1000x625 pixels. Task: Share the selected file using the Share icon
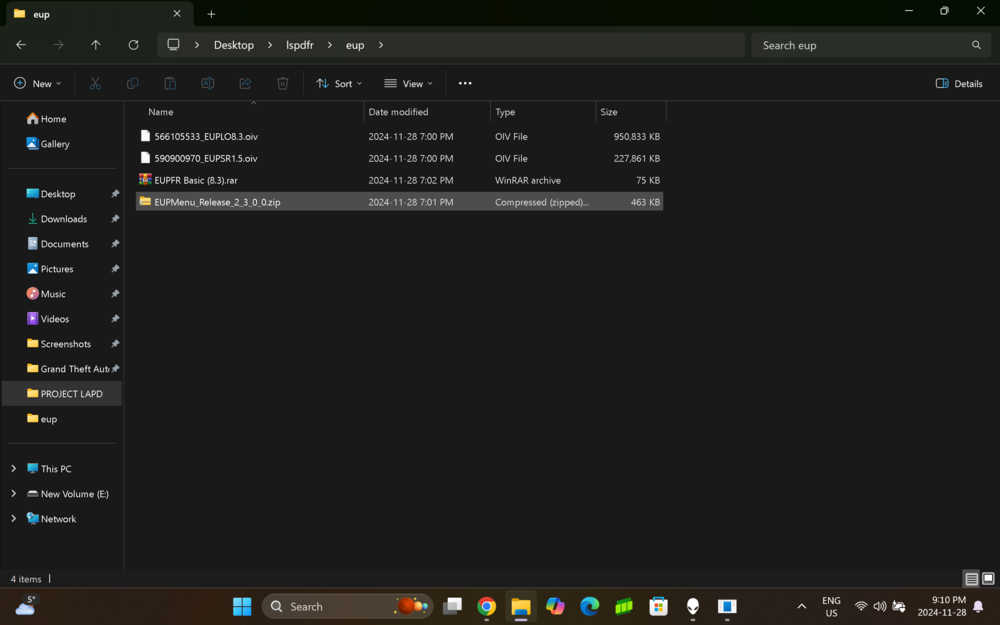(245, 83)
